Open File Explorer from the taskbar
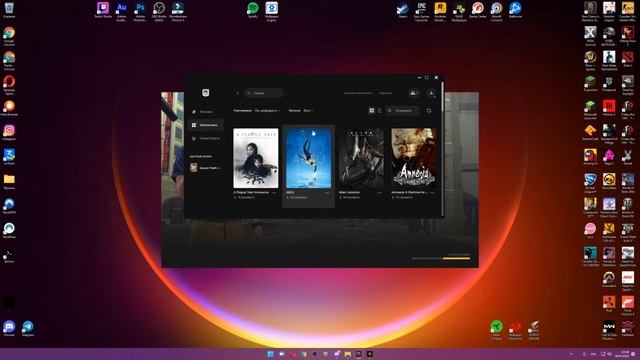The height and width of the screenshot is (360, 640). click(x=347, y=354)
